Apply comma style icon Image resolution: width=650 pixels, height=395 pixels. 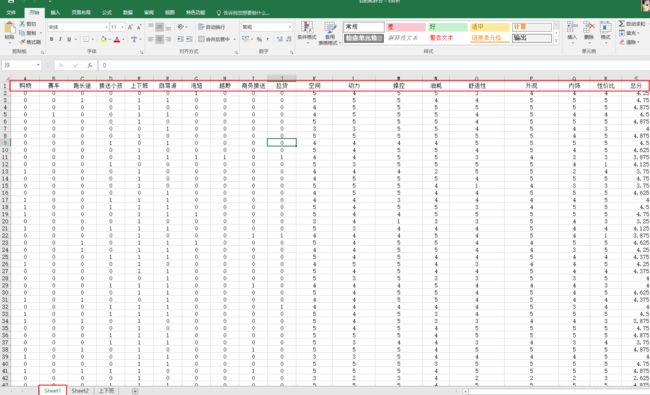268,39
